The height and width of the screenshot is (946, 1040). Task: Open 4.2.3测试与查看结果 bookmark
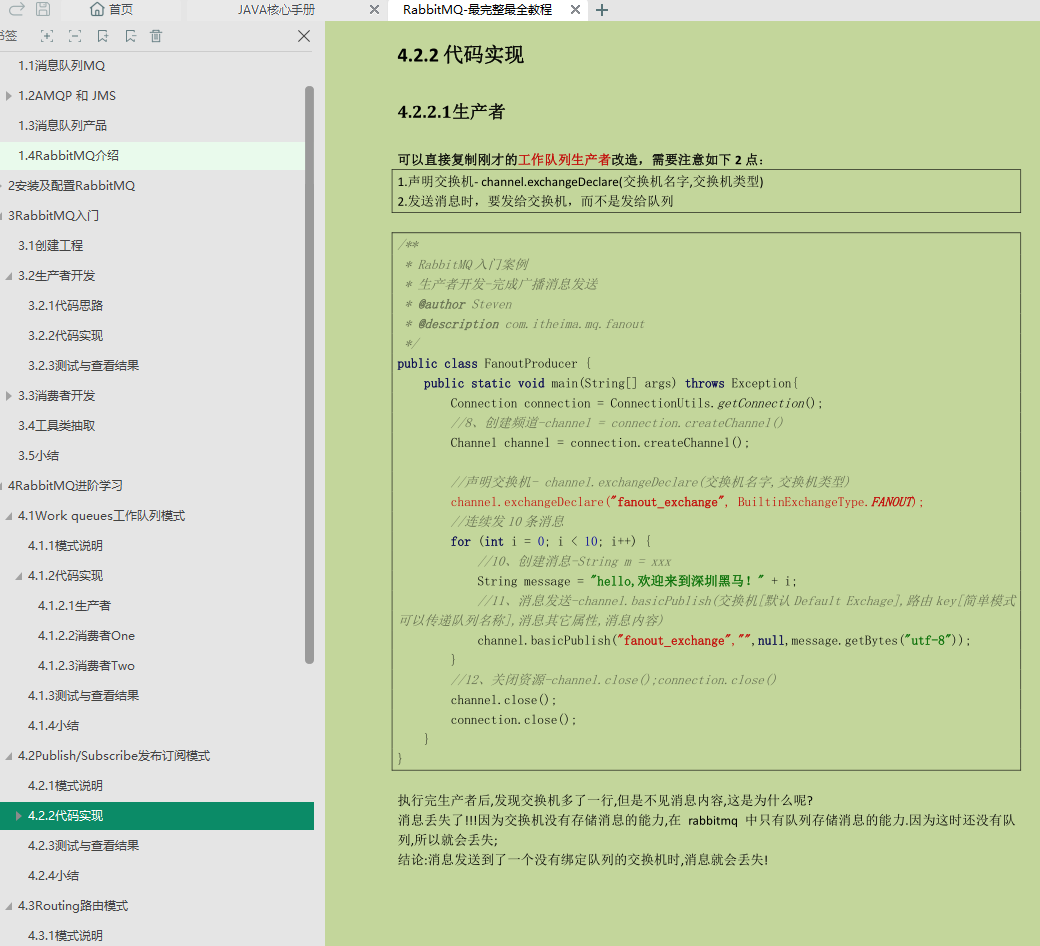tap(84, 846)
